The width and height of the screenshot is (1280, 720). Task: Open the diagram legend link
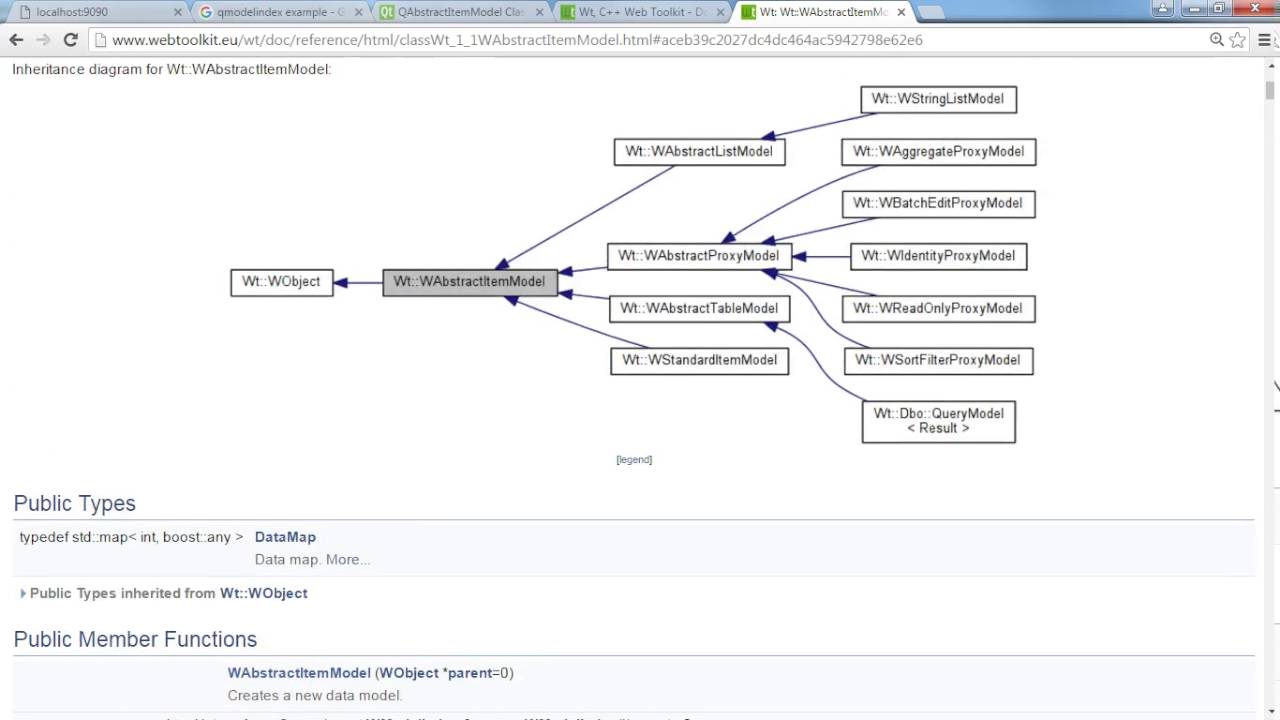pyautogui.click(x=634, y=460)
